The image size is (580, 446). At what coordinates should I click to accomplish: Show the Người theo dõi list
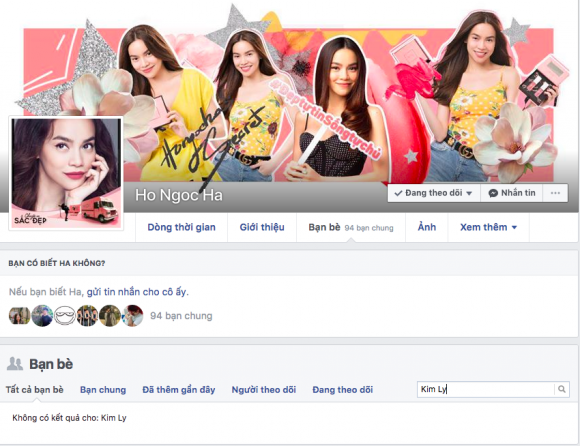tap(264, 390)
